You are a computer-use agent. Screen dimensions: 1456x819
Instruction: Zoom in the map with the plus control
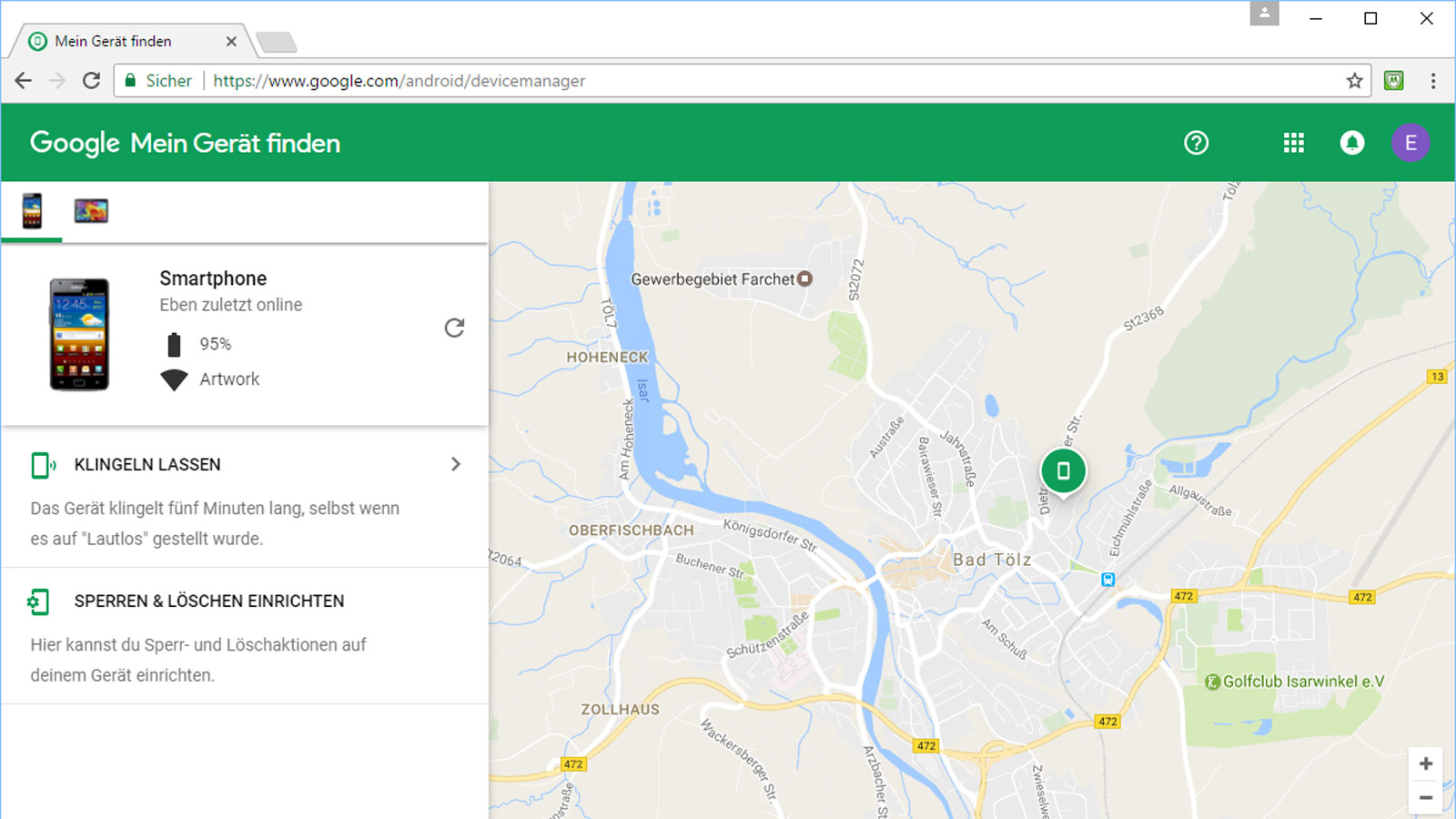pyautogui.click(x=1425, y=764)
